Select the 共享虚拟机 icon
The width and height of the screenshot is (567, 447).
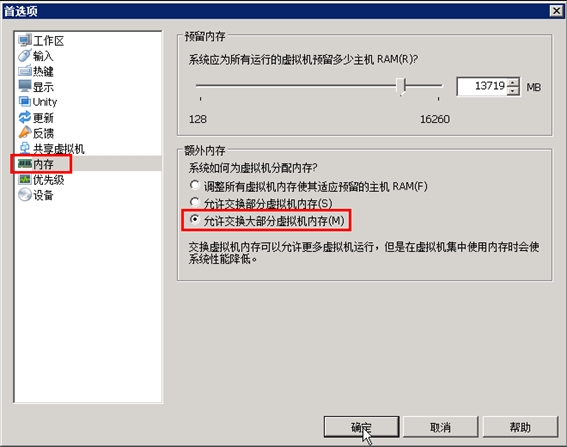click(x=25, y=148)
